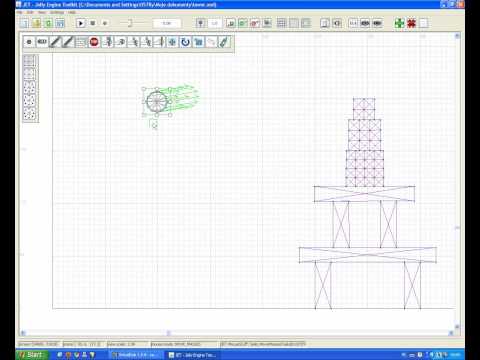Image resolution: width=480 pixels, height=360 pixels.
Task: Select the bottom dotted shape in left palette
Action: (x=29, y=114)
